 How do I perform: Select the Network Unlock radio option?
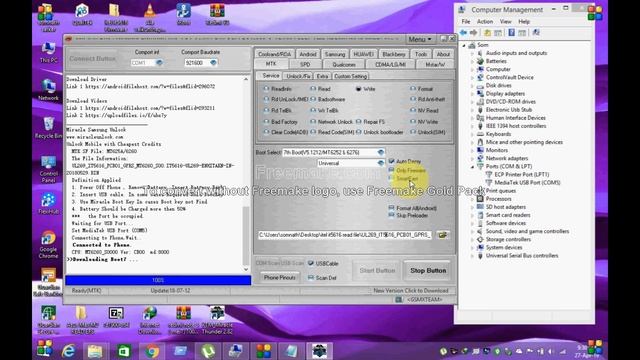tap(331, 122)
